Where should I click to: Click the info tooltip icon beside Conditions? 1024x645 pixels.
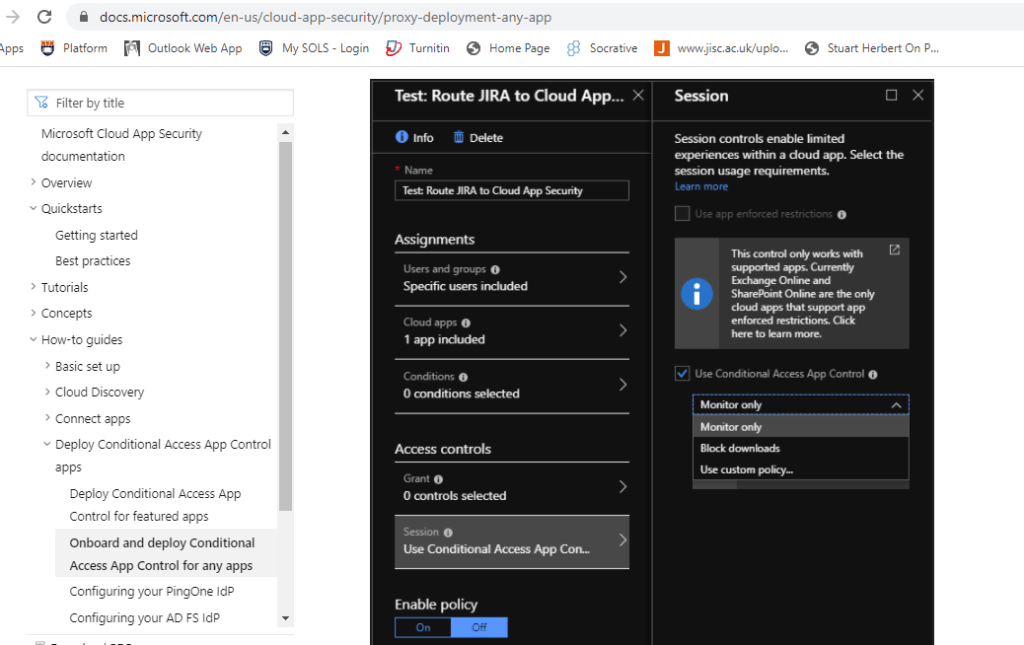(x=462, y=377)
